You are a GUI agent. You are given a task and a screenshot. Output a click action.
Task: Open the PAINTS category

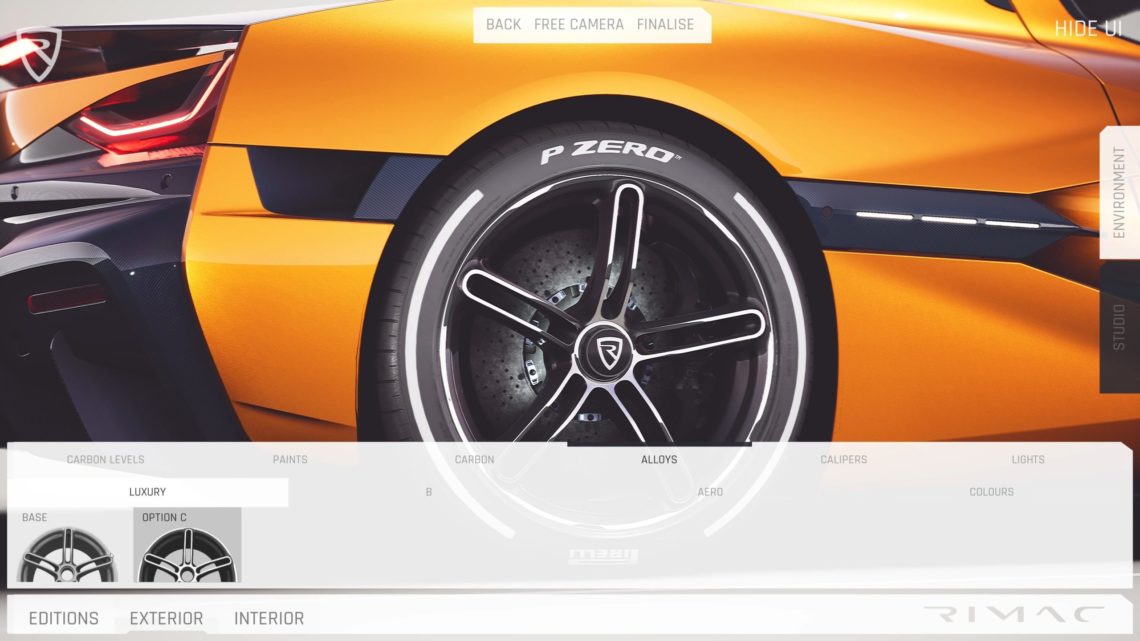point(290,459)
